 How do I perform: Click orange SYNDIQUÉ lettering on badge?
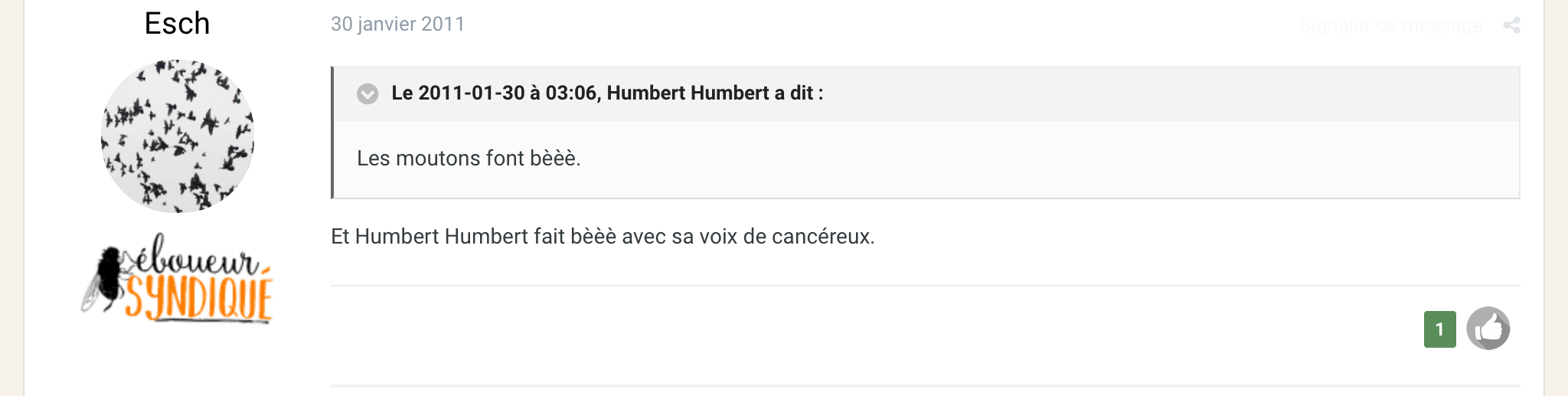coord(199,299)
